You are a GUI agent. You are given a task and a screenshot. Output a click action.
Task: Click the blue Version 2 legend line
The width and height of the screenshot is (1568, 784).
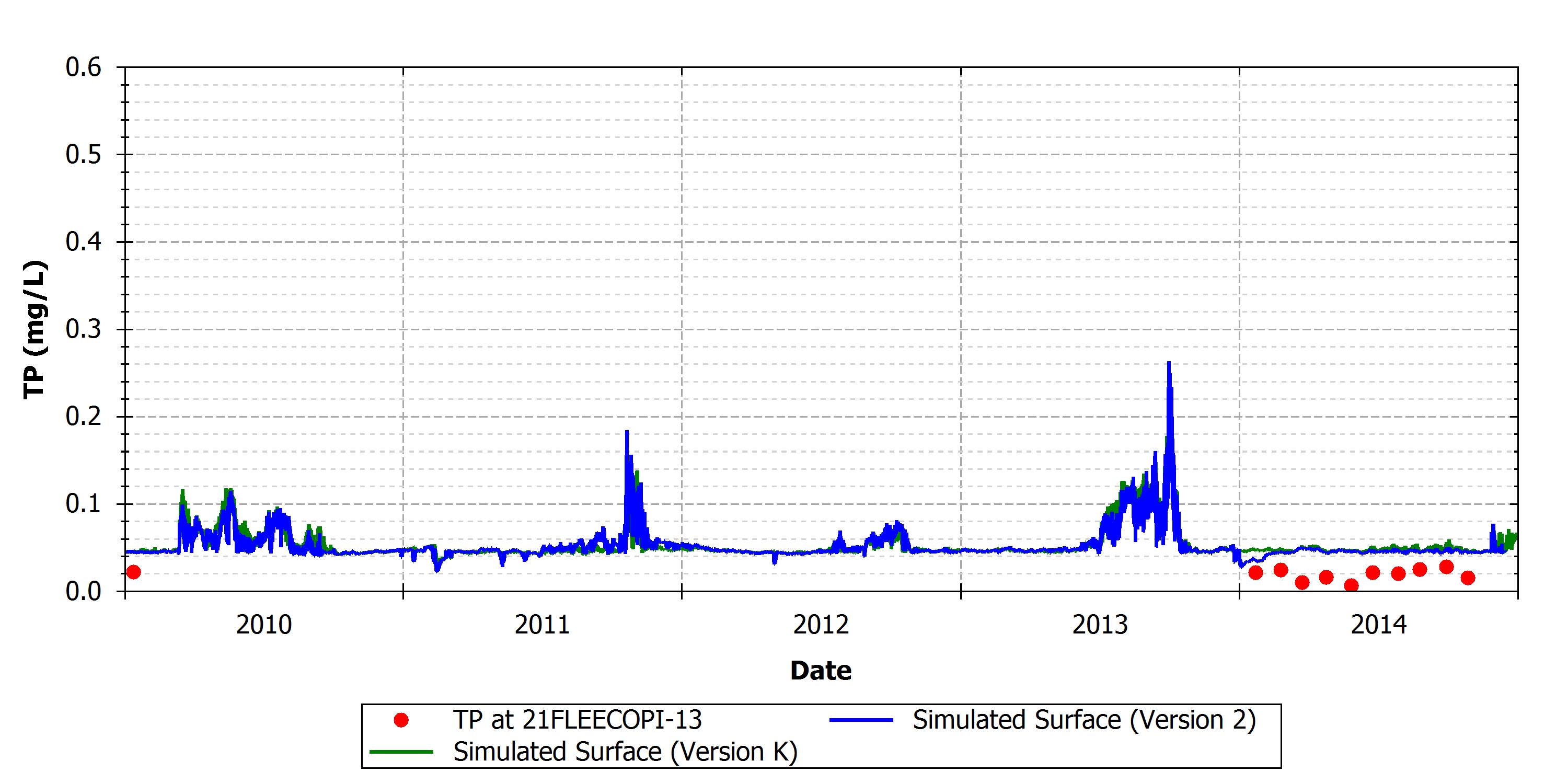pyautogui.click(x=861, y=720)
